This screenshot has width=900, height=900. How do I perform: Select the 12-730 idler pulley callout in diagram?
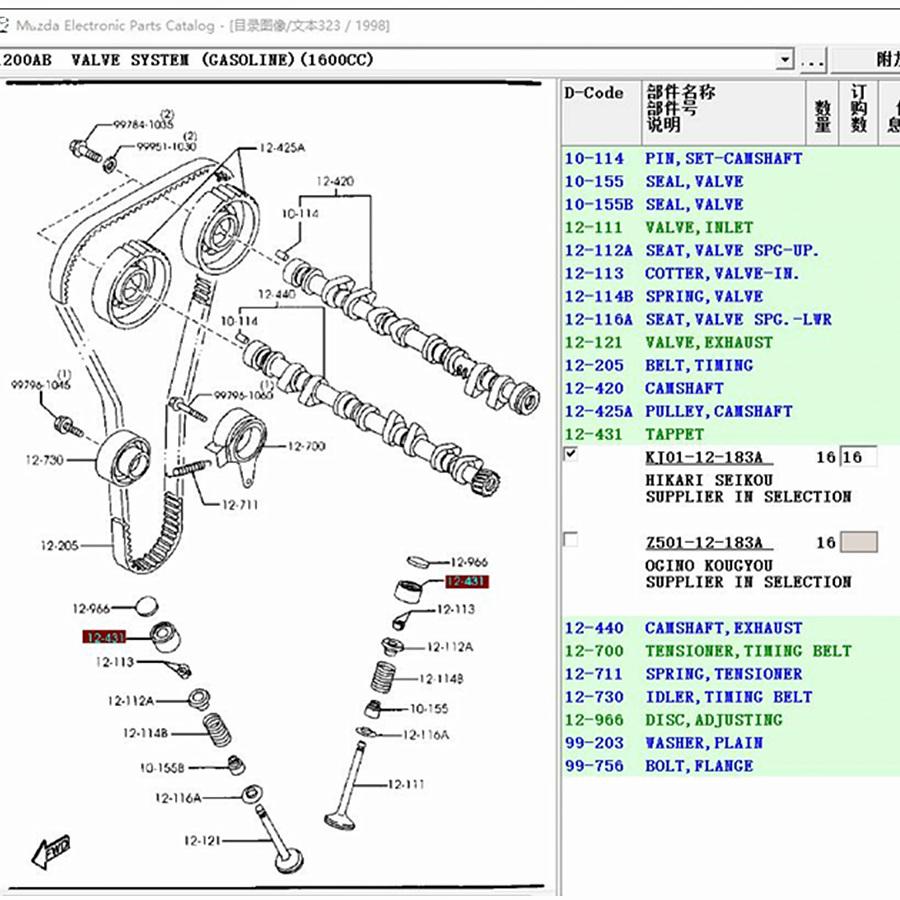pyautogui.click(x=44, y=460)
